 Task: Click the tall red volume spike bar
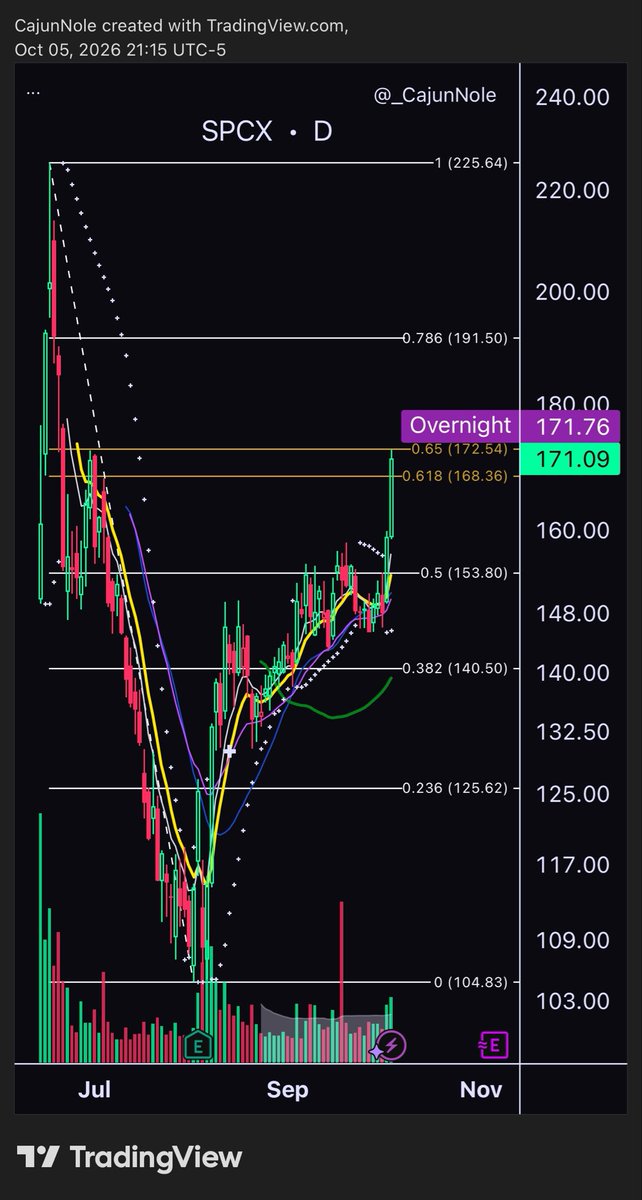coord(342,980)
